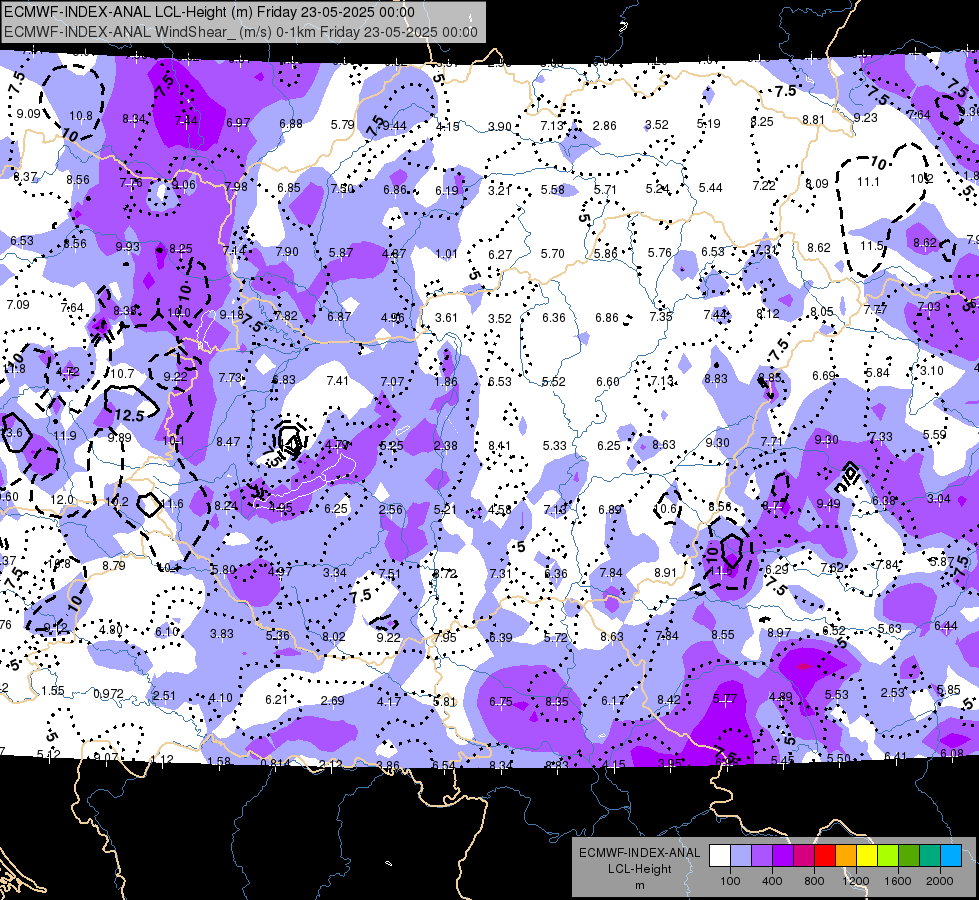This screenshot has height=900, width=979.
Task: Click the wind shear value '3.61'
Action: (446, 318)
